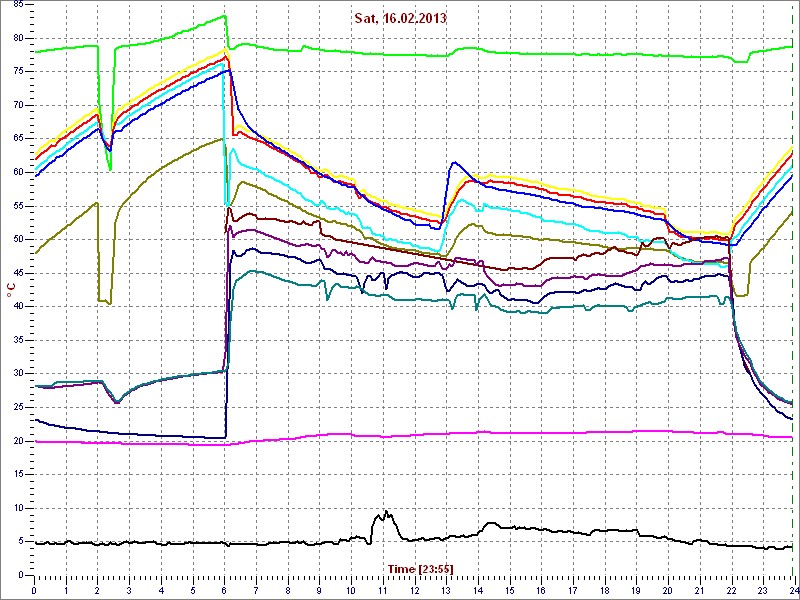Click temperature scale value 40
800x600 pixels.
[18, 307]
